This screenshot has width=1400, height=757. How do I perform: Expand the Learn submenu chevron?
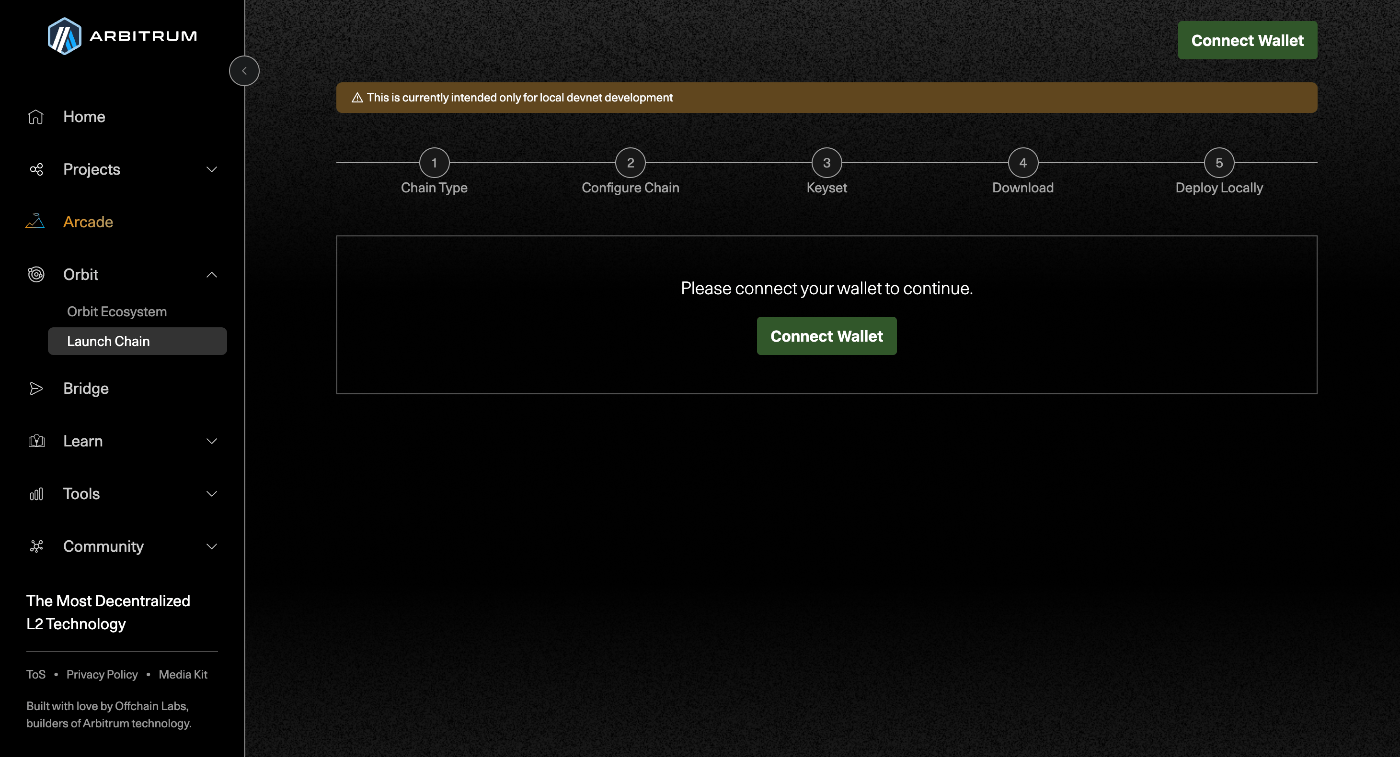[x=212, y=441]
